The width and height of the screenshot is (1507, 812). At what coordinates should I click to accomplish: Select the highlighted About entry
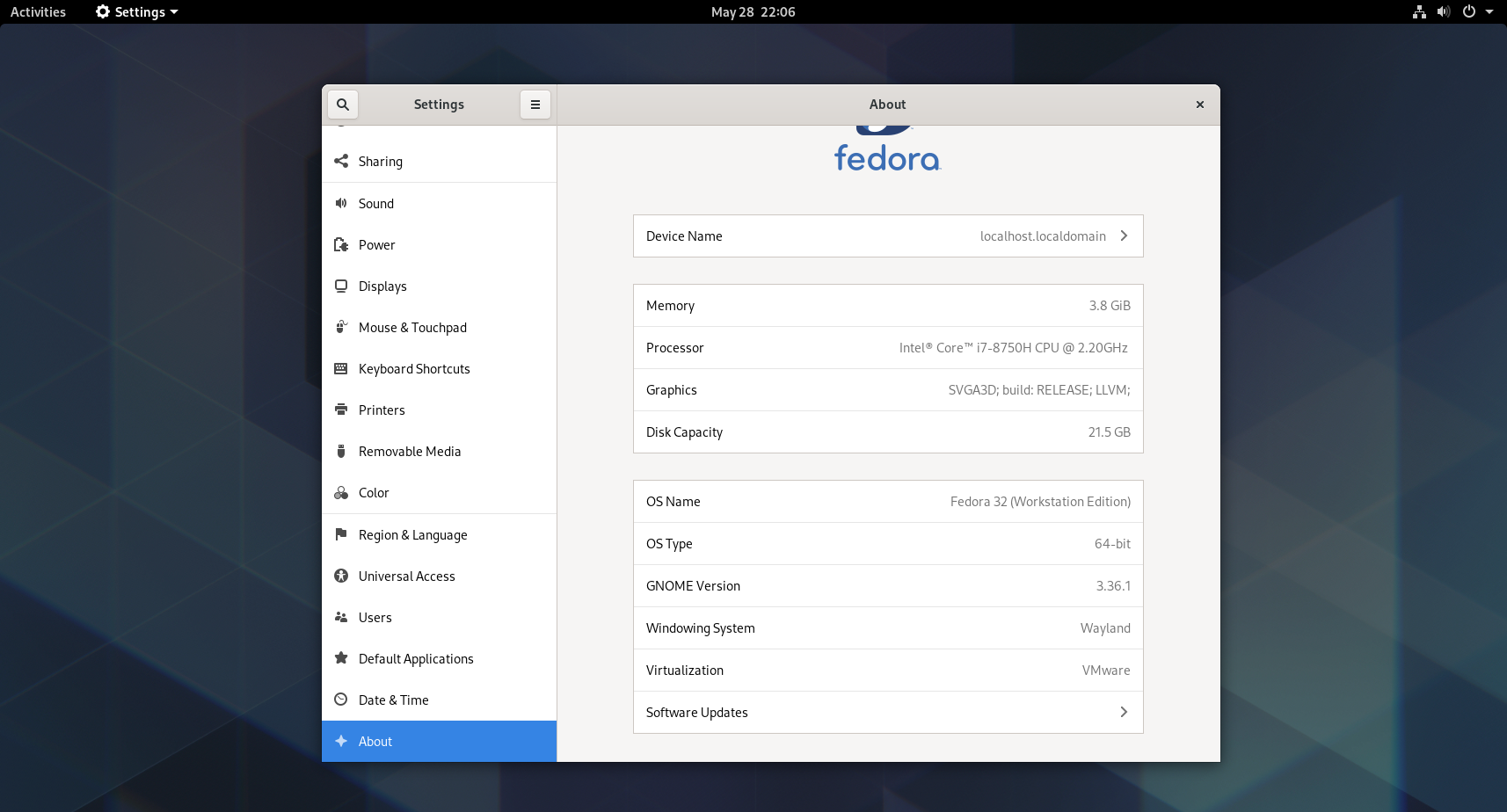[x=439, y=741]
